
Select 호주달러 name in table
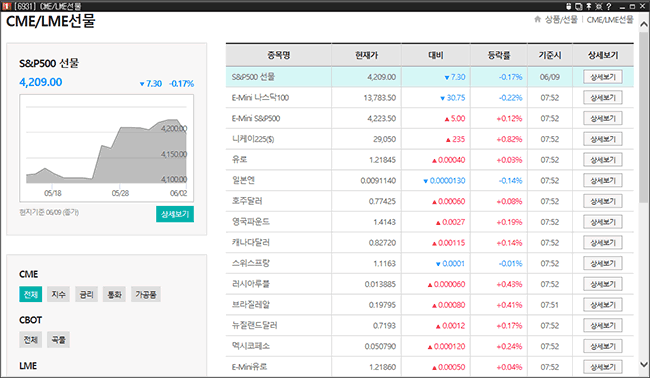(x=247, y=201)
